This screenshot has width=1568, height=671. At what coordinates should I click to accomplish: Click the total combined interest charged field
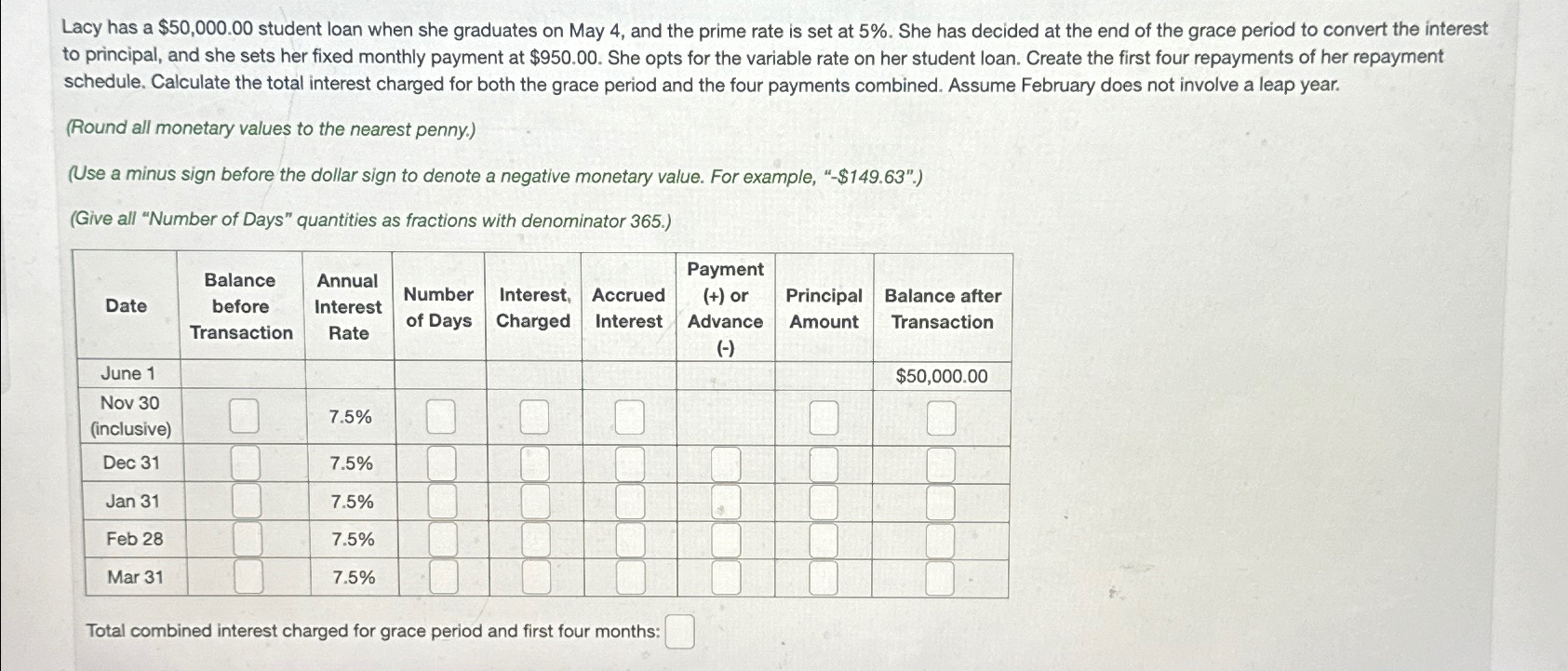681,631
